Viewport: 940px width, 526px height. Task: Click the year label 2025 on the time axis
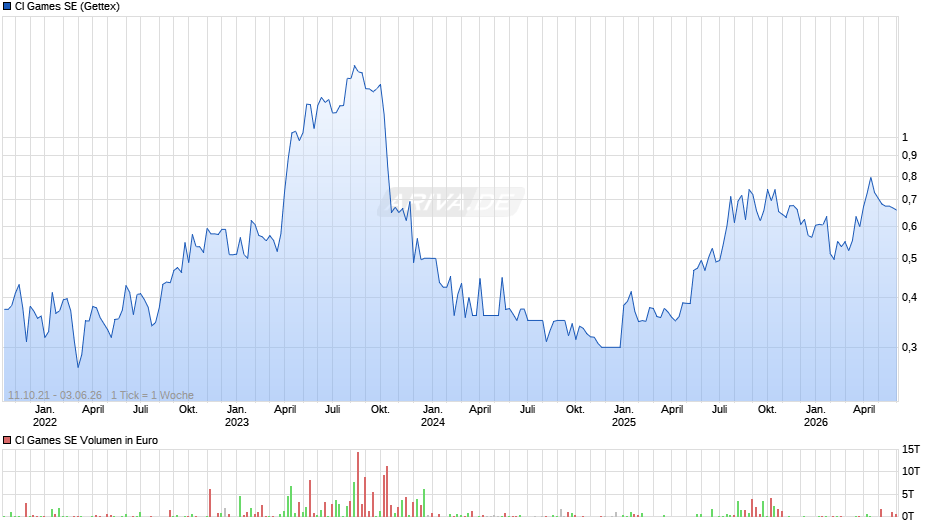(623, 422)
